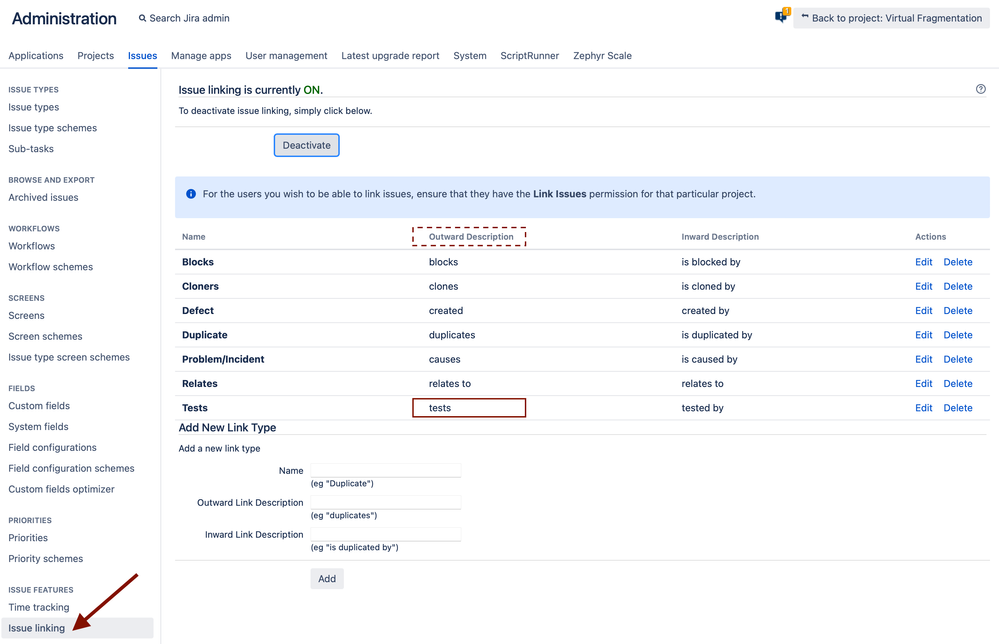The height and width of the screenshot is (644, 999).
Task: Click the Inward Description column header
Action: click(x=720, y=236)
